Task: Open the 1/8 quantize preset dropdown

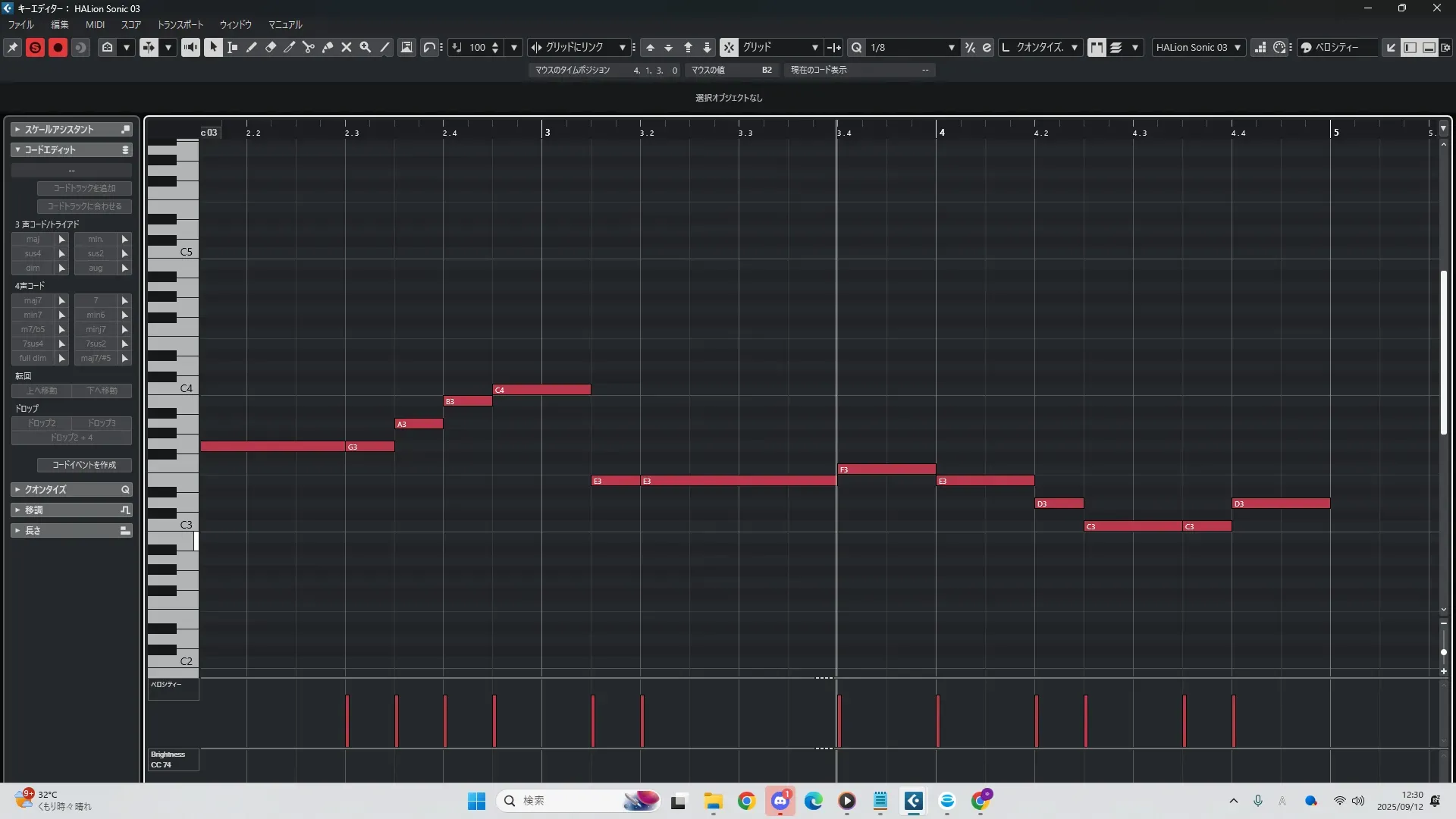Action: click(951, 47)
